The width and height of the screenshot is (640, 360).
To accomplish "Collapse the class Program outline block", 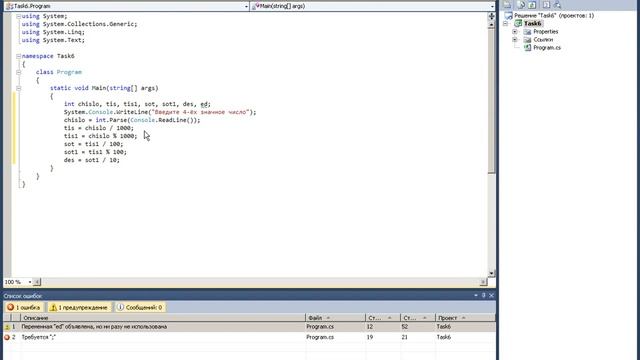I will (x=18, y=72).
